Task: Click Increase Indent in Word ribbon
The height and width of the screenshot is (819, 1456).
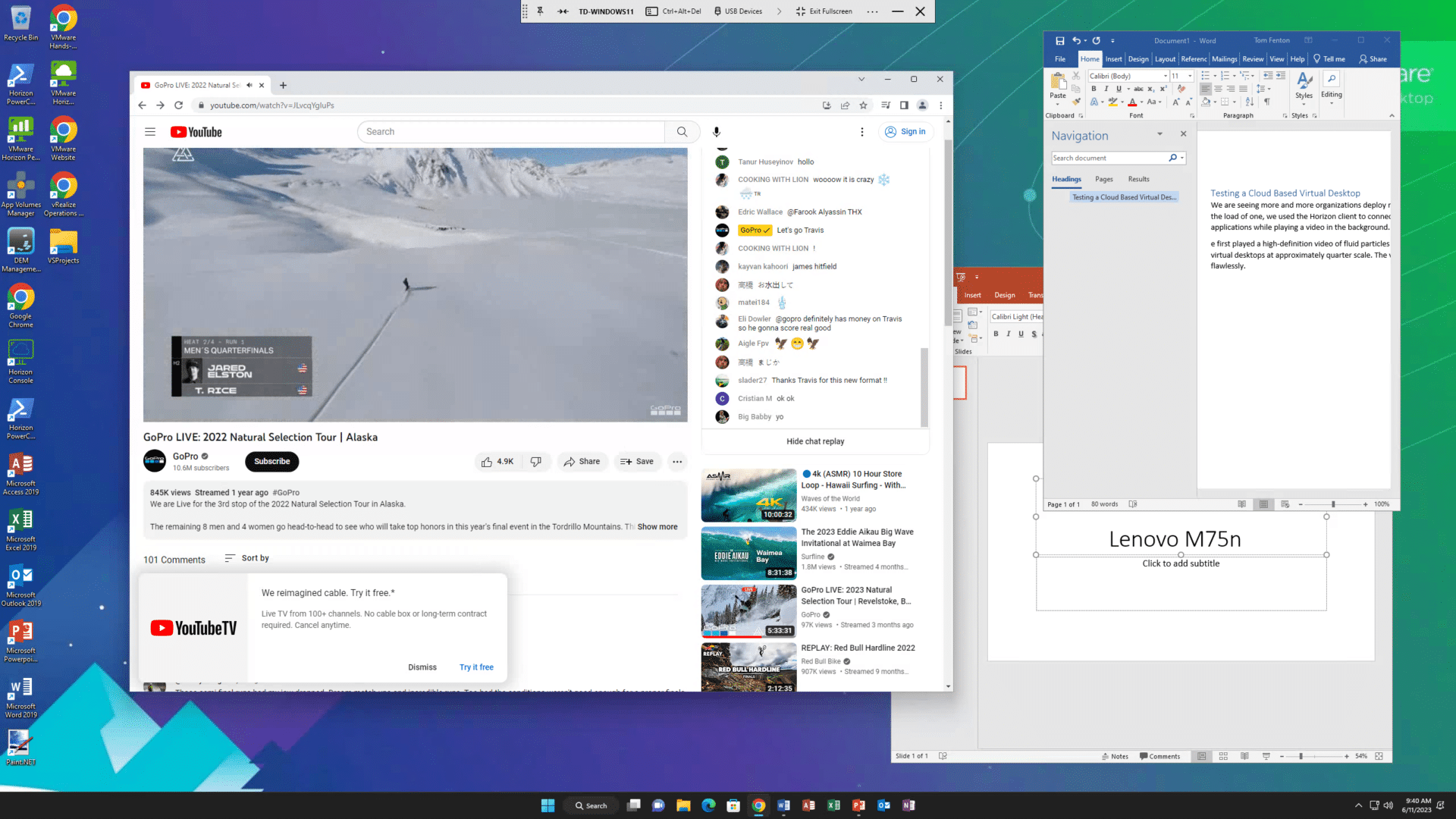Action: click(x=1281, y=76)
